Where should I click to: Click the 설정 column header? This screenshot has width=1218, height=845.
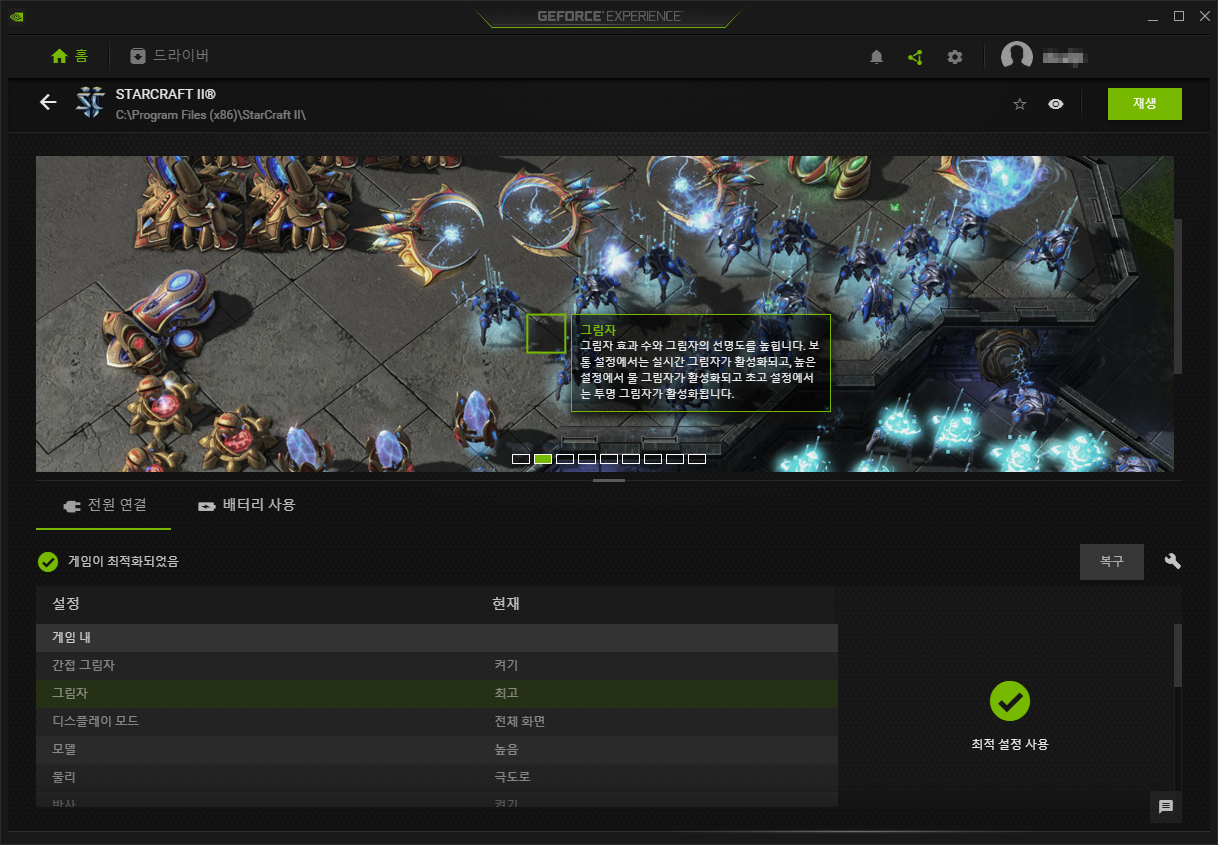click(66, 604)
